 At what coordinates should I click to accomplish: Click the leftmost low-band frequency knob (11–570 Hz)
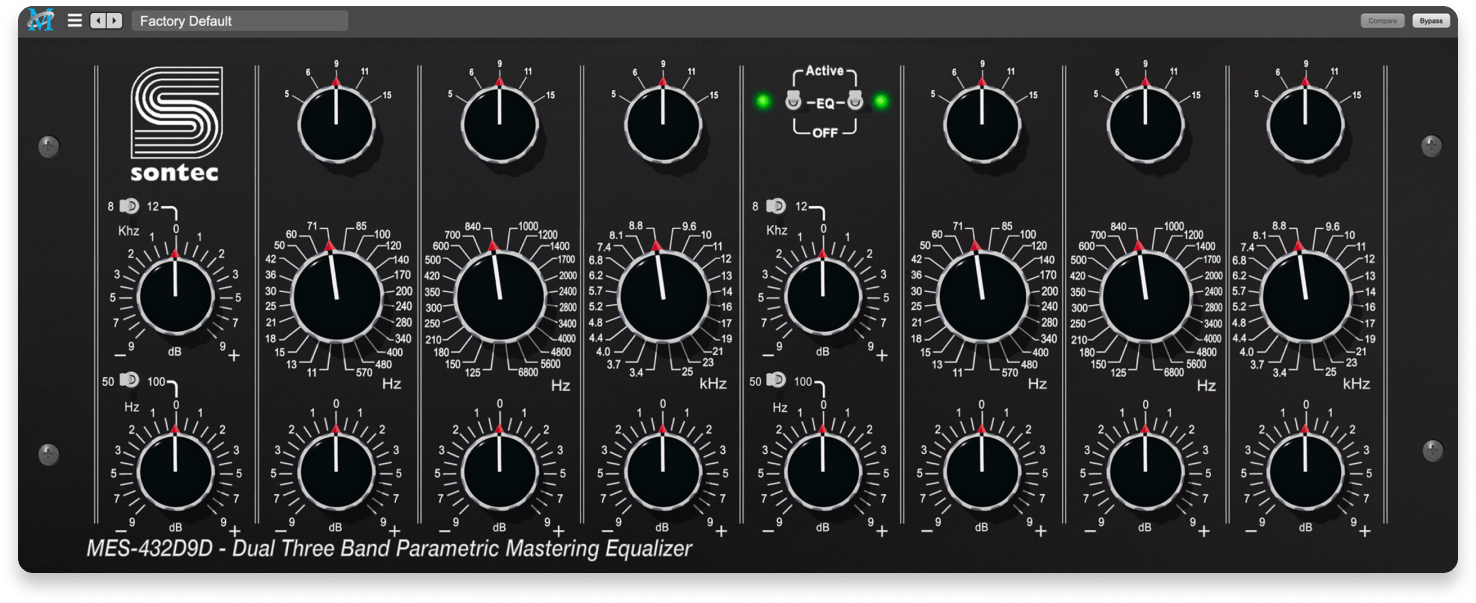(x=336, y=298)
